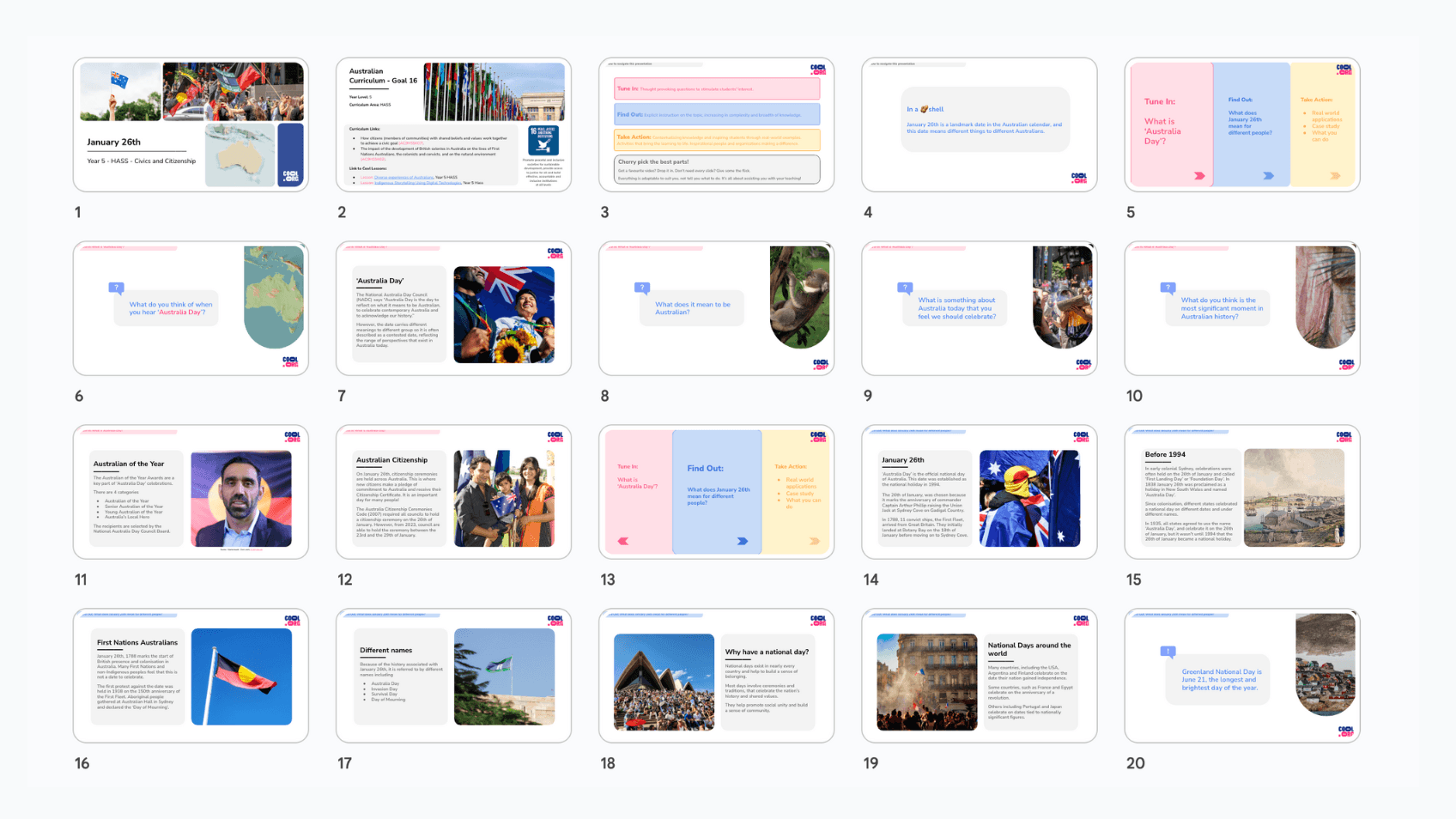Select the 'Australian of the Year' slide
This screenshot has width=1456, height=819.
tap(191, 492)
